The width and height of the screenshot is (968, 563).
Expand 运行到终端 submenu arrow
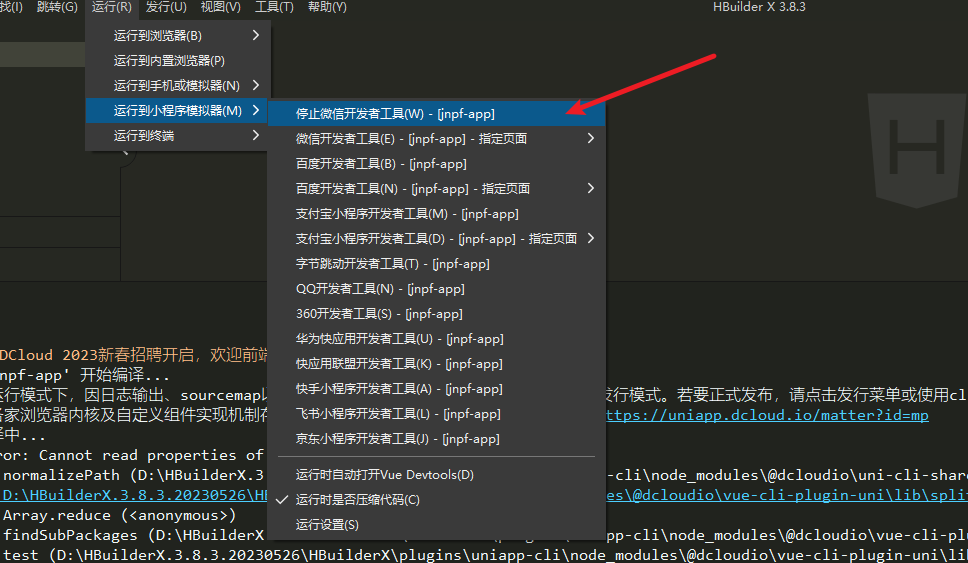coord(256,135)
